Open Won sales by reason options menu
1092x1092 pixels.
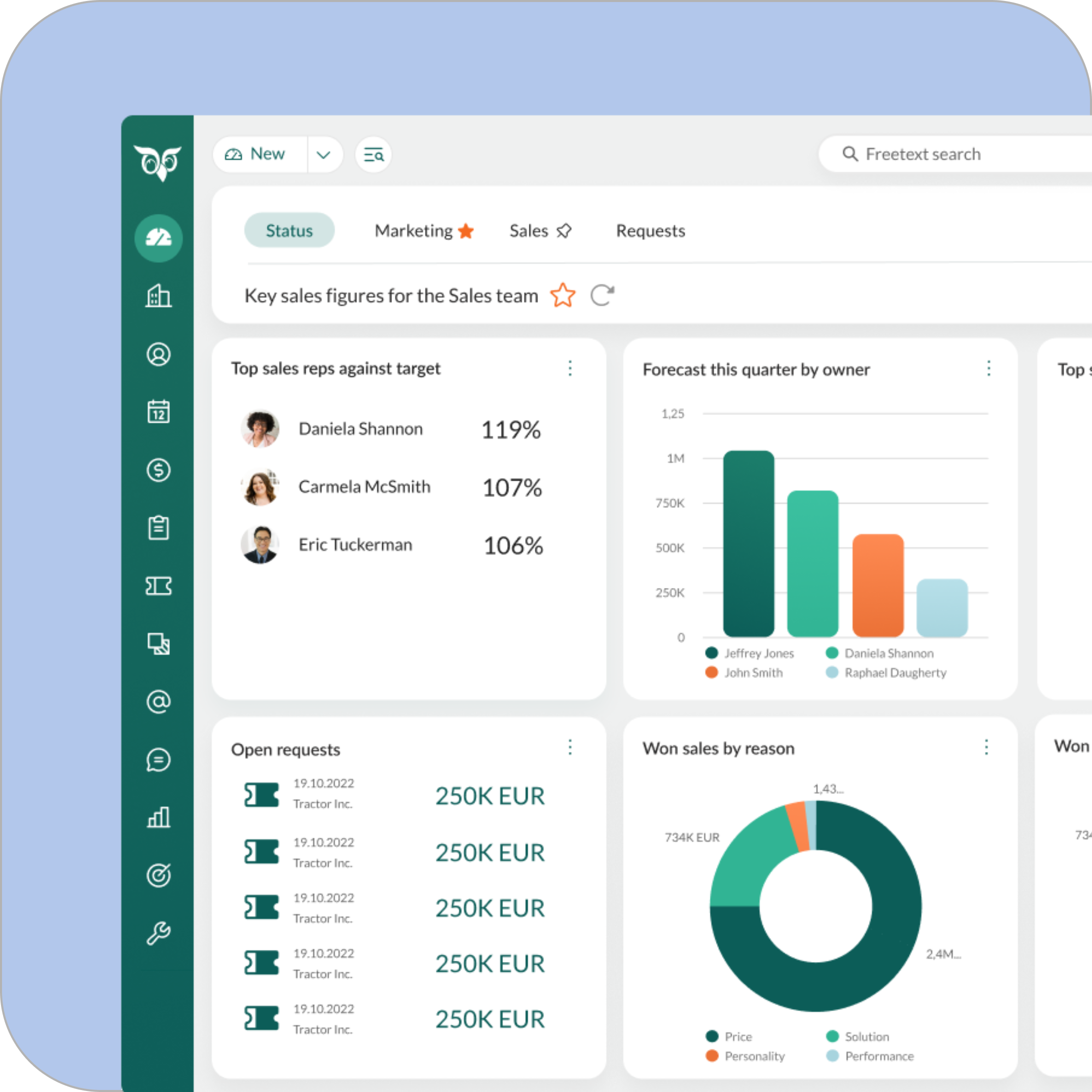(x=986, y=747)
